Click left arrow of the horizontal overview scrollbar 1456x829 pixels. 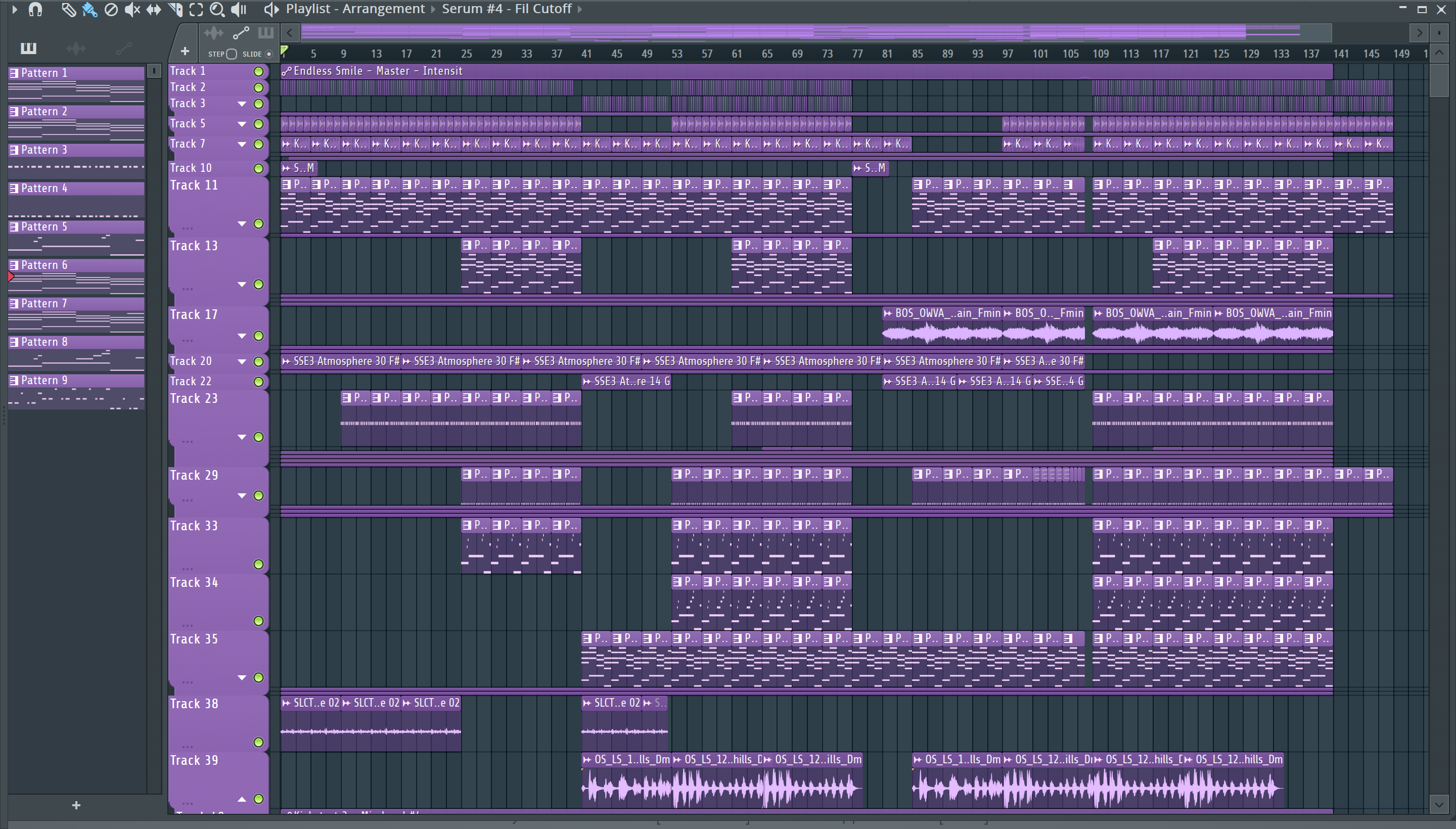(x=290, y=32)
